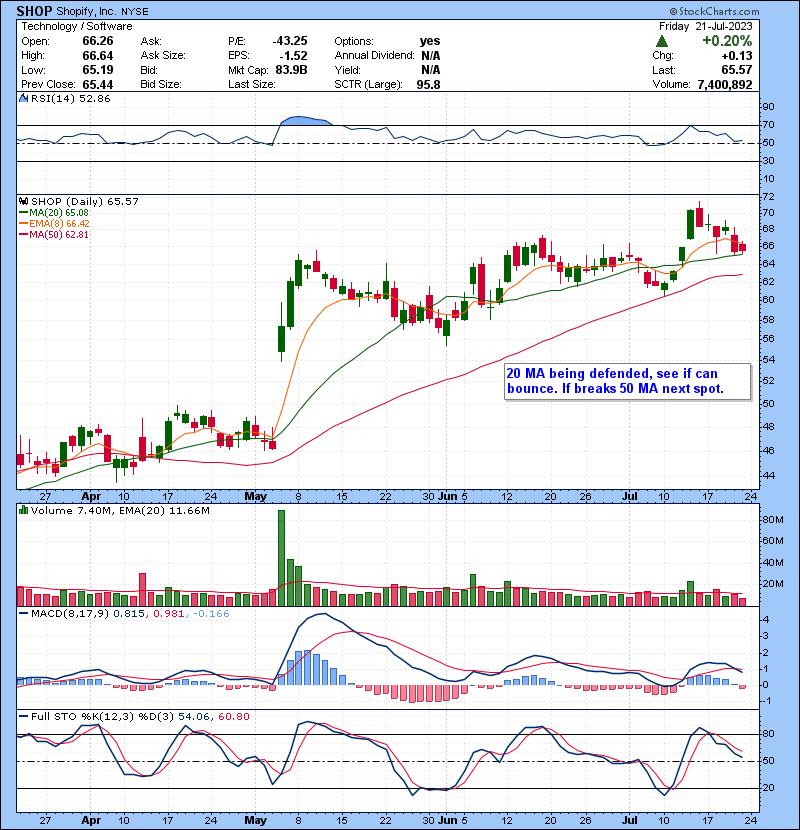The height and width of the screenshot is (830, 800).
Task: Click the green up-triangle price change icon
Action: tap(661, 41)
